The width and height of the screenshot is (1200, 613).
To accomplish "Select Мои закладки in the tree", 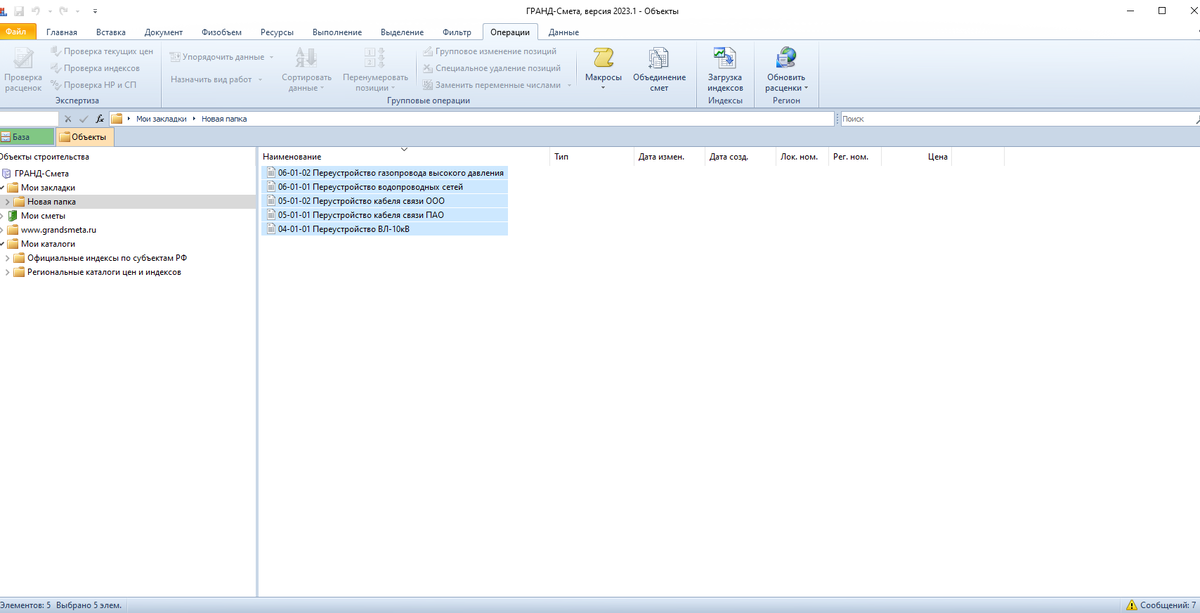I will click(x=48, y=187).
